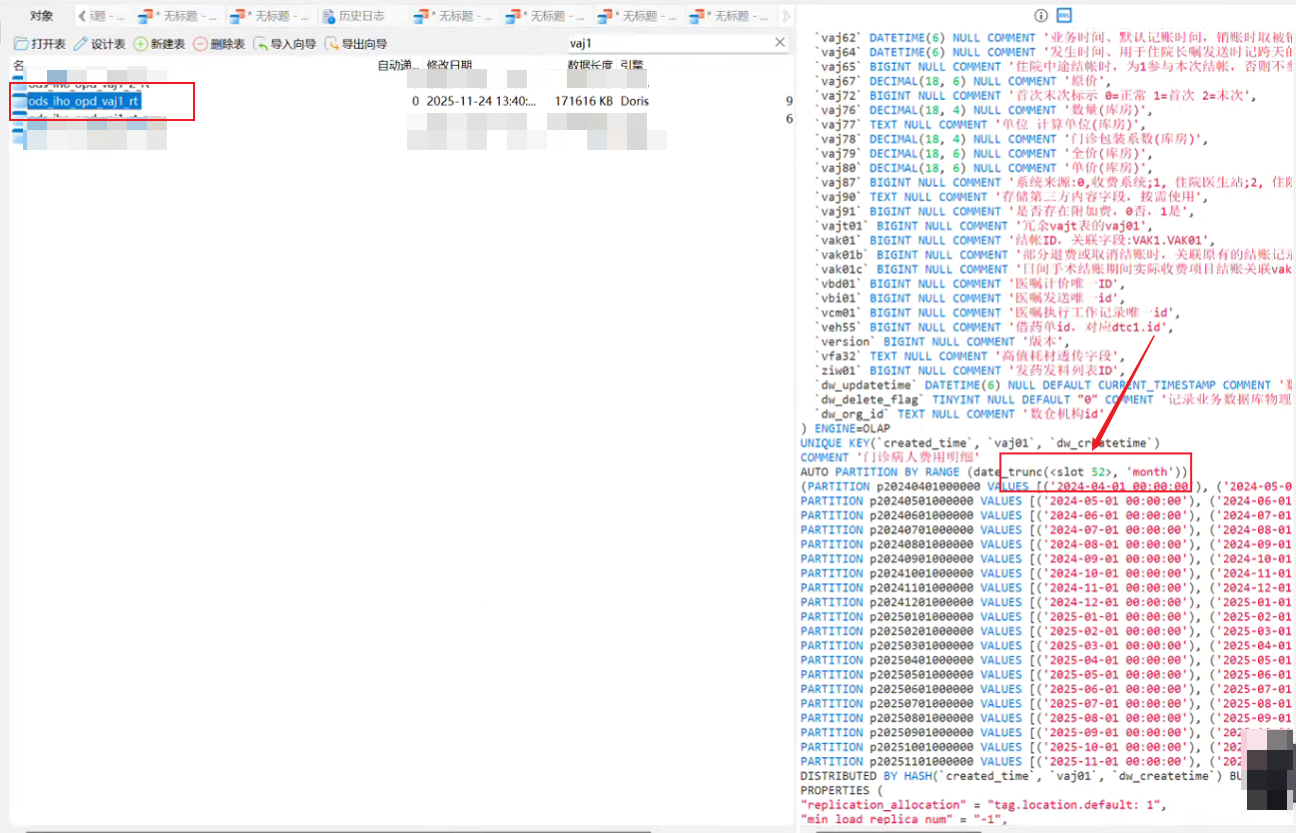The image size is (1296, 833).
Task: Open the 导出向导 (Export Wizard) icon
Action: 332,44
